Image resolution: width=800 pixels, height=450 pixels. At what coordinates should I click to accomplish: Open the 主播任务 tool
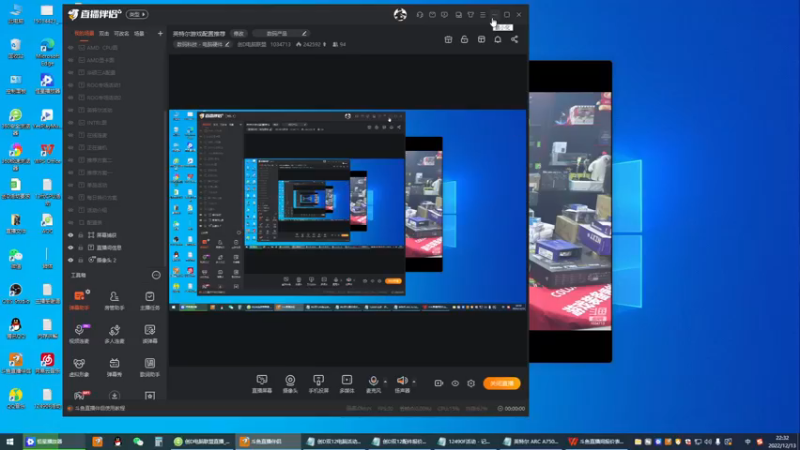point(149,300)
